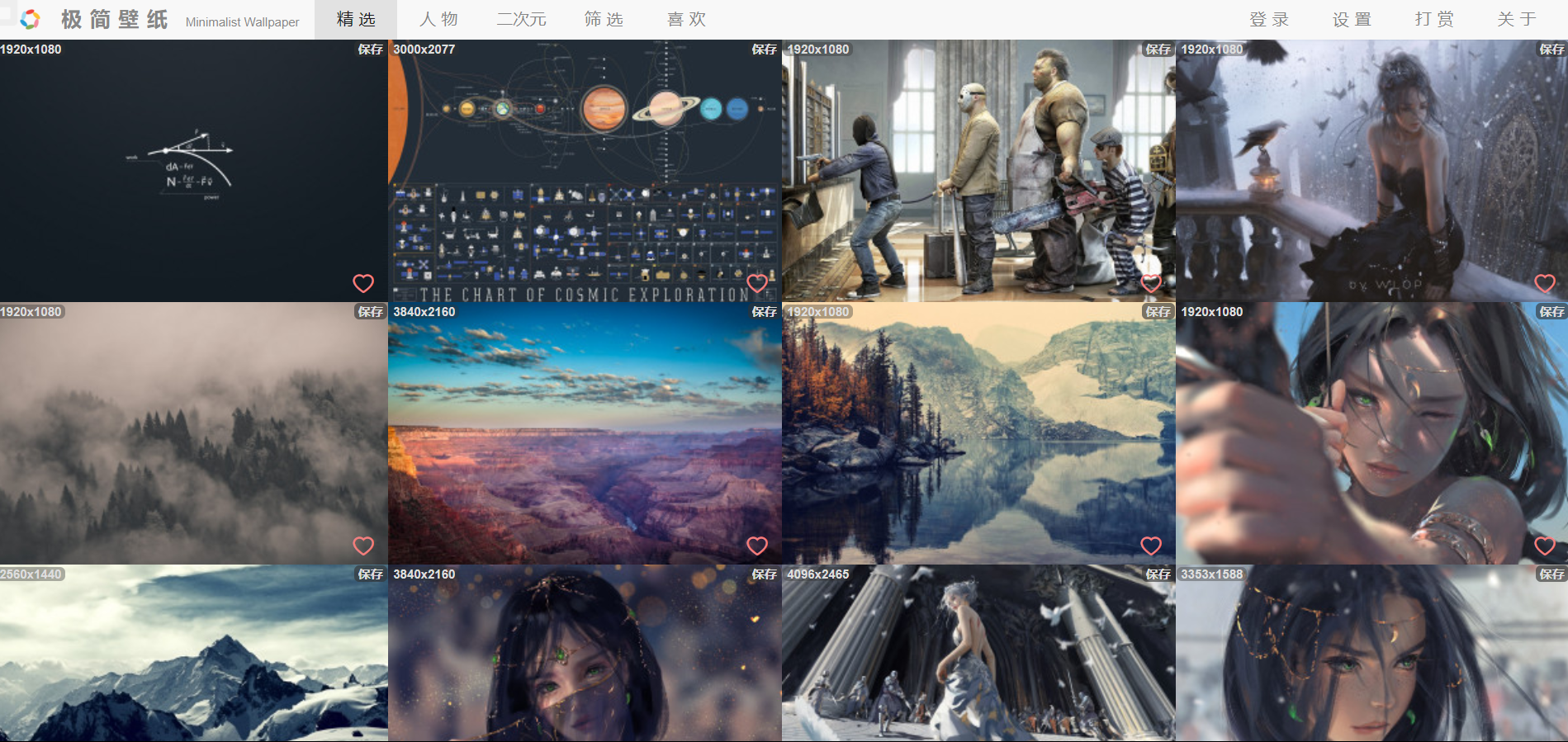Open the archer girl wallpaper
Screen dimensions: 1568x742
1372,433
